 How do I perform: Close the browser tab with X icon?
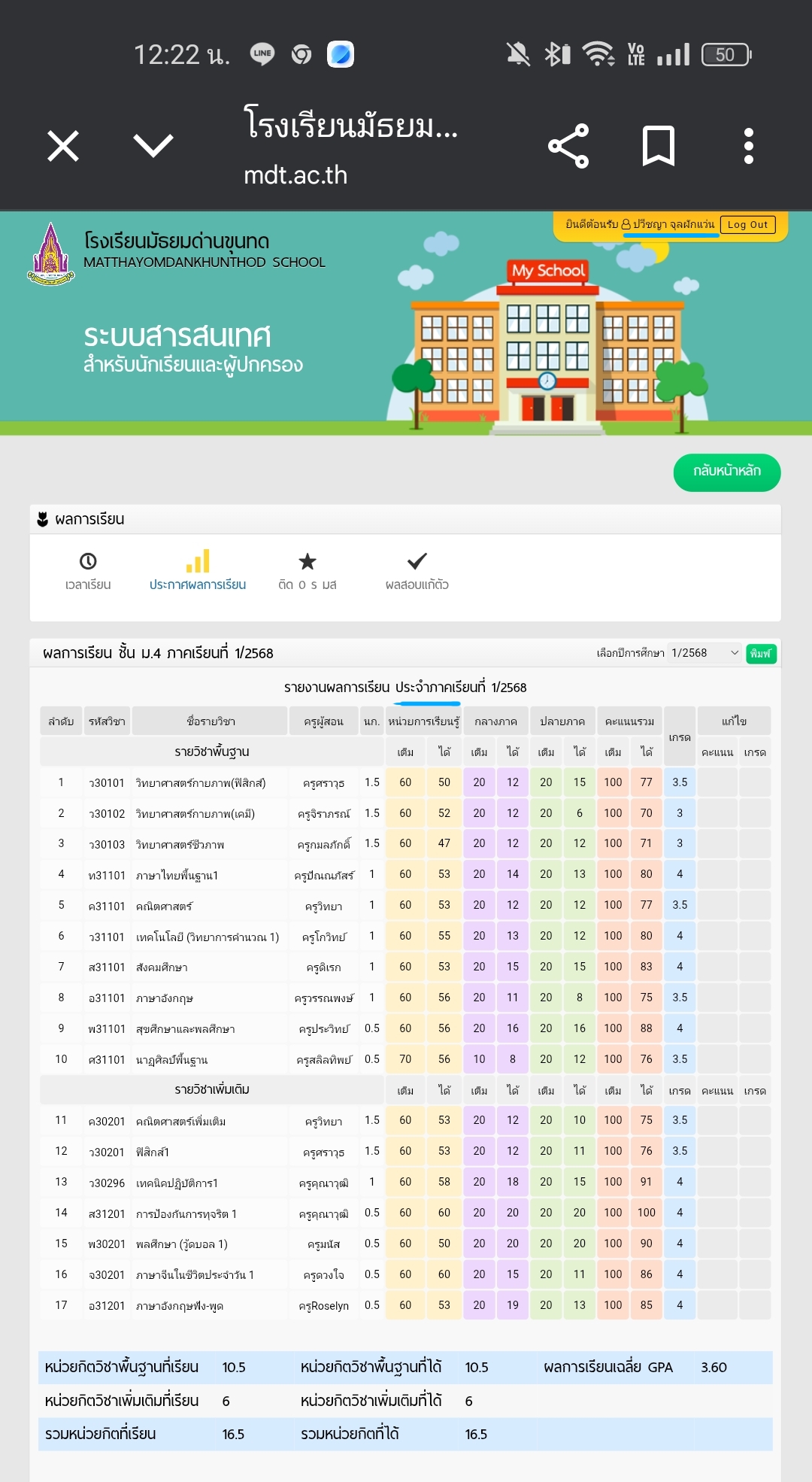63,146
